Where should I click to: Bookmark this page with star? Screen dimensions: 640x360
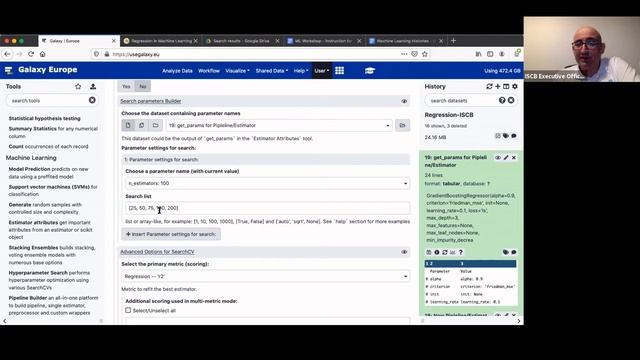(x=424, y=54)
